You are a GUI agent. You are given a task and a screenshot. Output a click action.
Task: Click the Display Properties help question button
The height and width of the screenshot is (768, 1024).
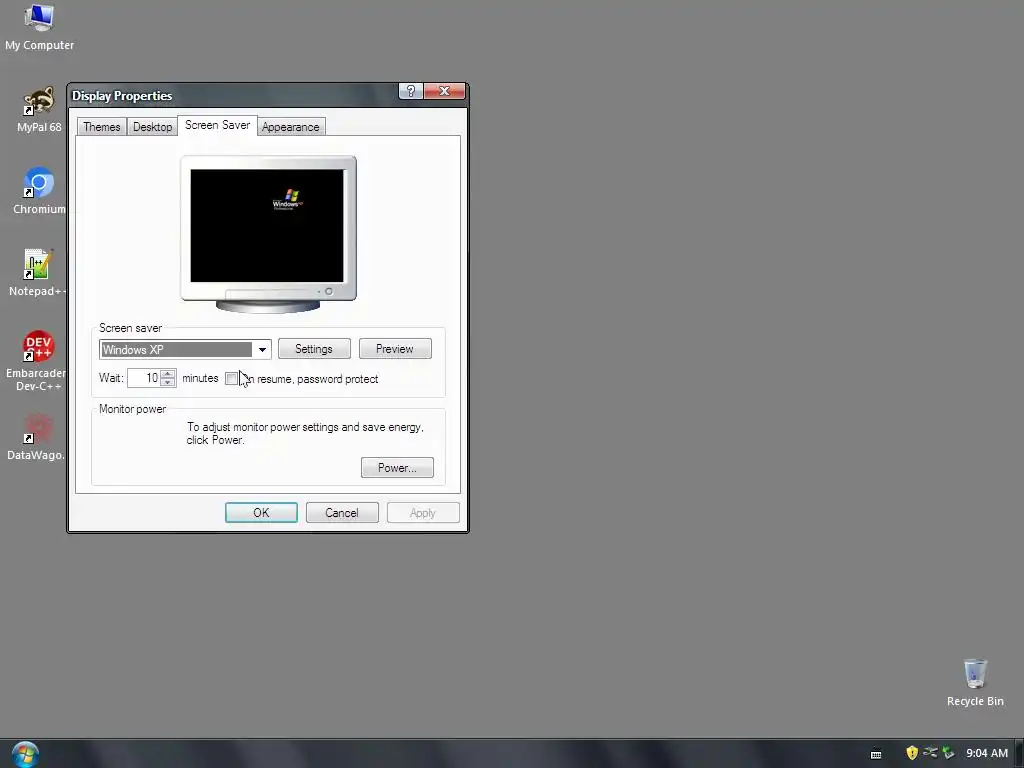coord(411,91)
